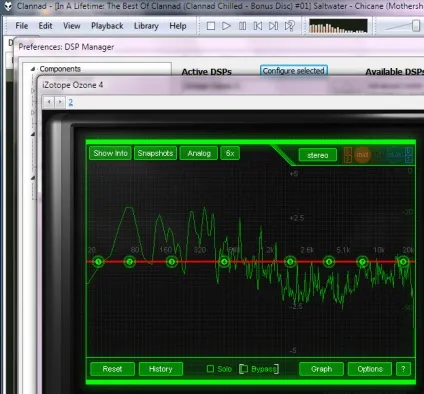Image resolution: width=424 pixels, height=394 pixels.
Task: Click the spectrum visualization in the toolbar
Action: coord(338,26)
